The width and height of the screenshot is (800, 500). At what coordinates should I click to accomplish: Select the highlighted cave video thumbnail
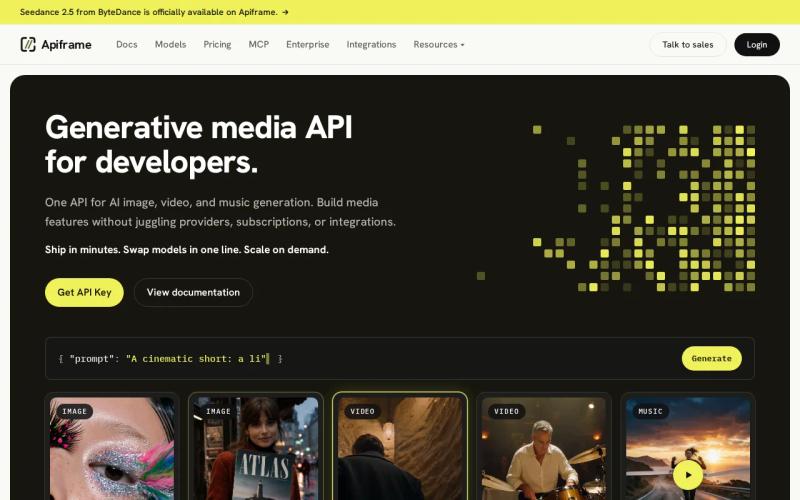pyautogui.click(x=400, y=448)
